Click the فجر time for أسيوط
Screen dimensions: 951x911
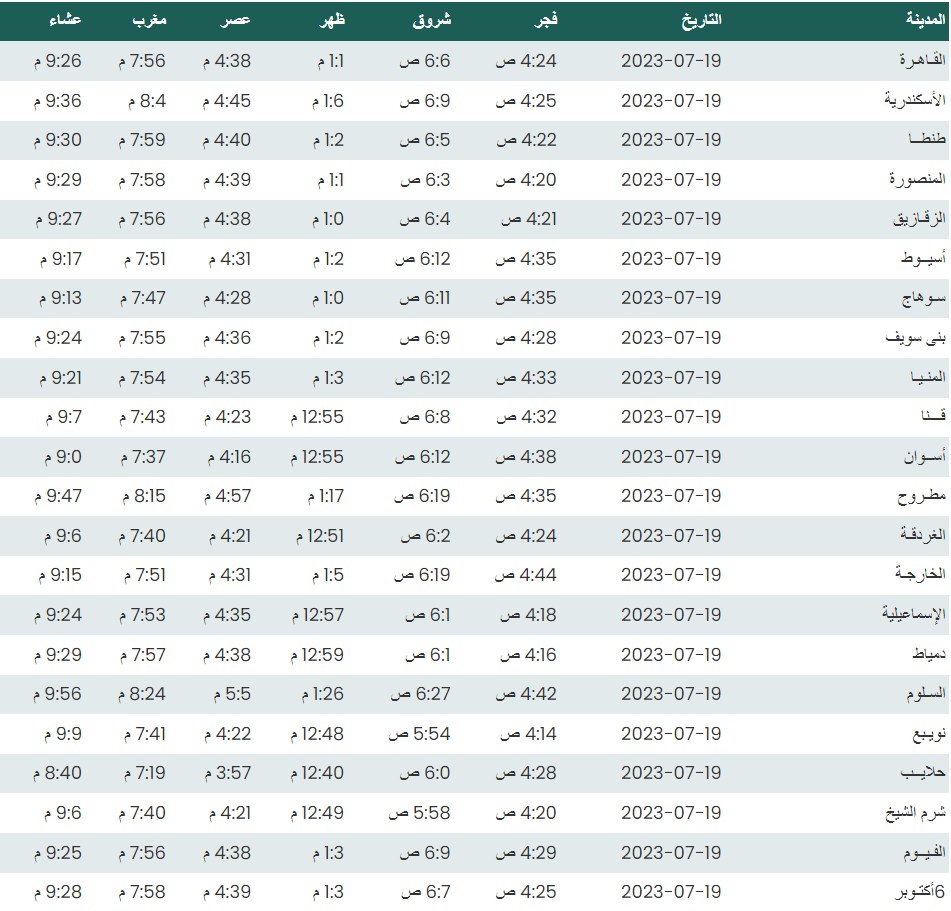coord(526,259)
